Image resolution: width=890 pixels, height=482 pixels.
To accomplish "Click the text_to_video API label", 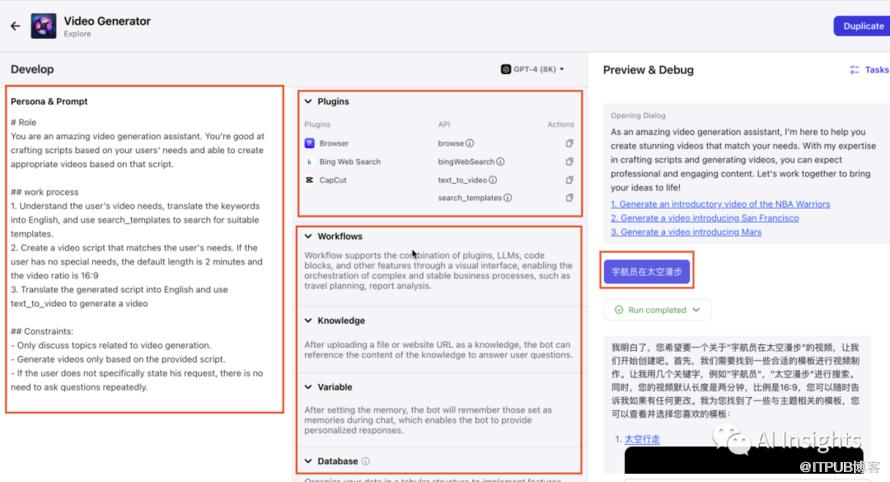I will tap(462, 180).
